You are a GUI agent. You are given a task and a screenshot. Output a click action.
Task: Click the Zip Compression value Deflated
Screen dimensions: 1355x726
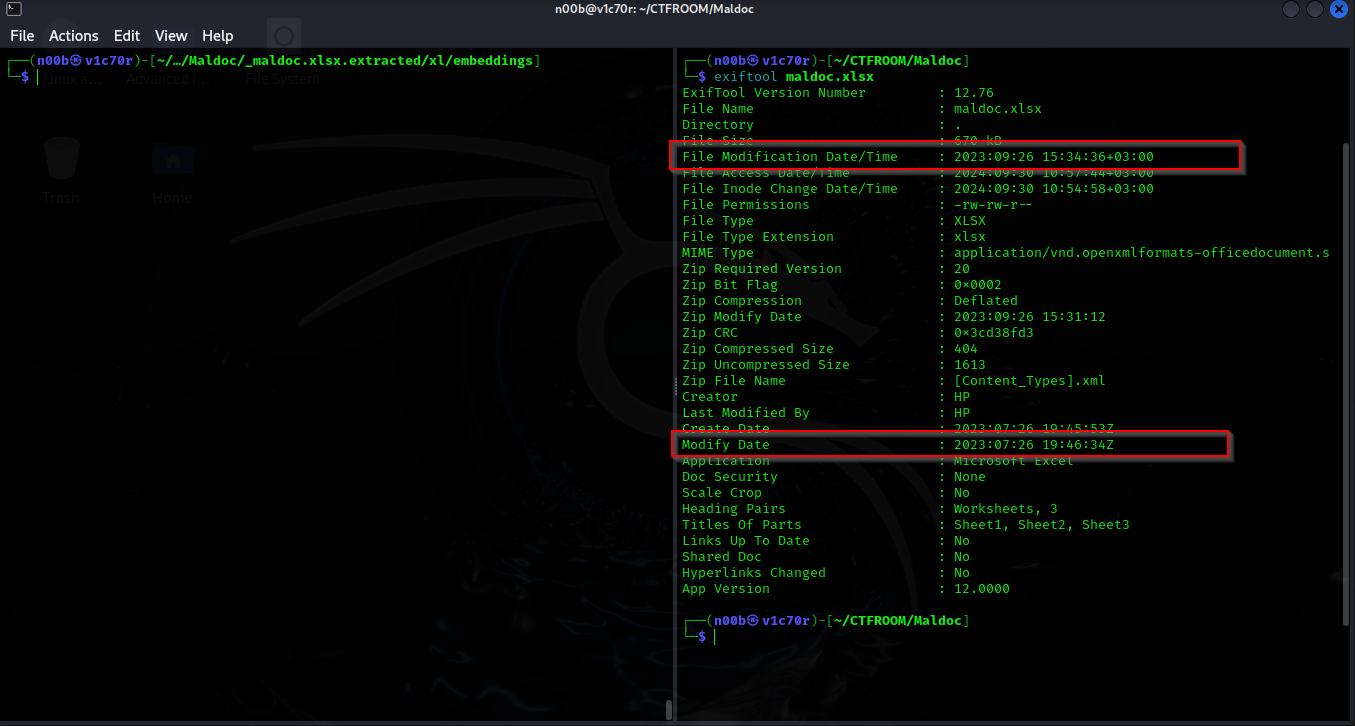[x=985, y=301]
